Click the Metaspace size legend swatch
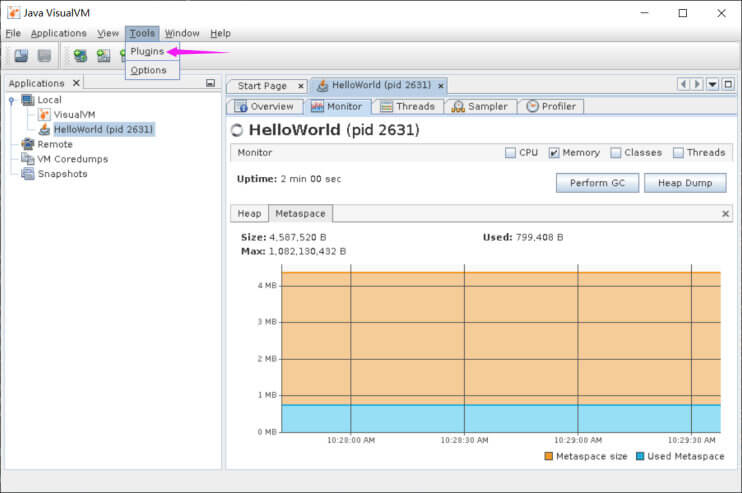Viewport: 742px width, 493px height. 548,457
